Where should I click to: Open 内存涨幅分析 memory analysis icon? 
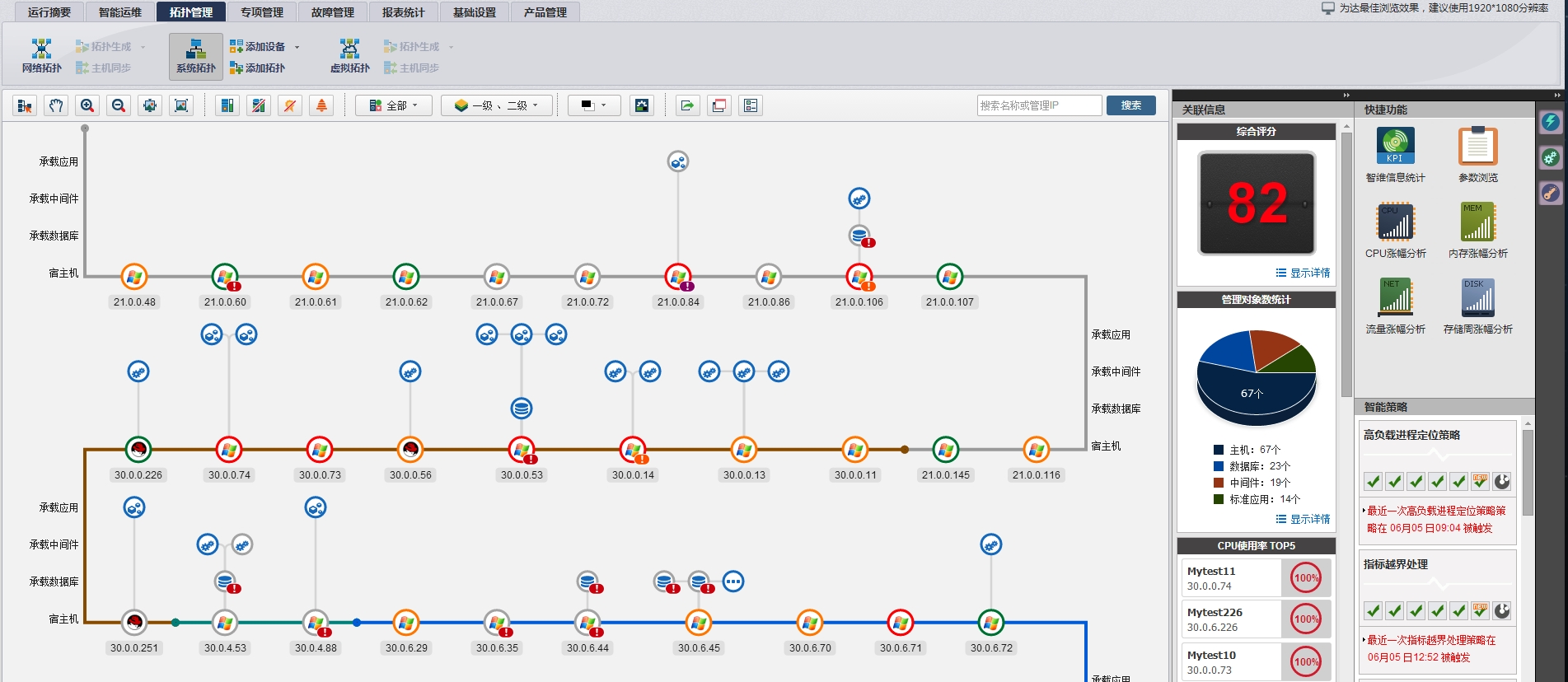point(1477,222)
